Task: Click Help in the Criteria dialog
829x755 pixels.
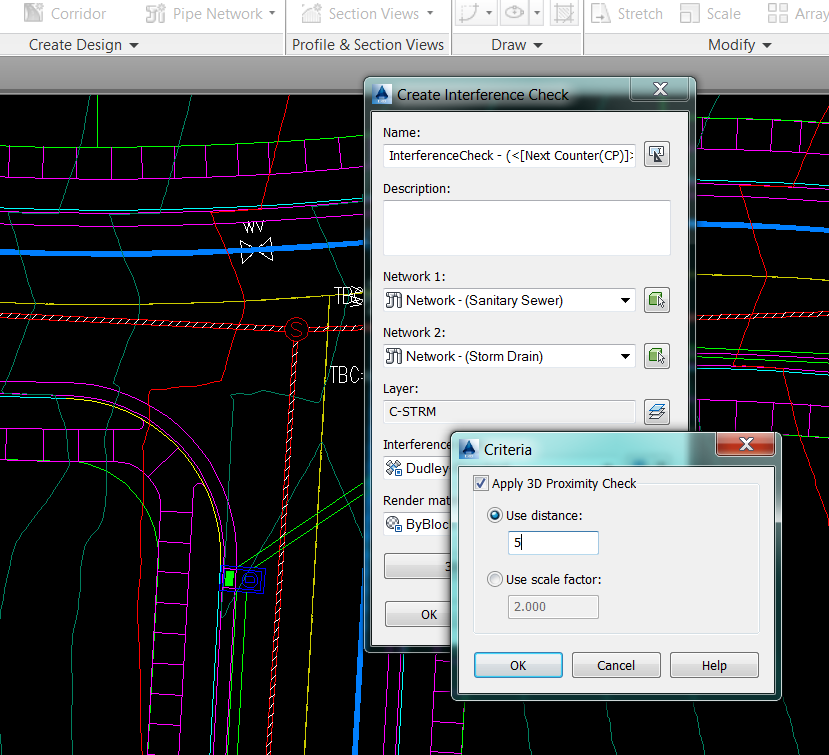Action: click(x=713, y=664)
